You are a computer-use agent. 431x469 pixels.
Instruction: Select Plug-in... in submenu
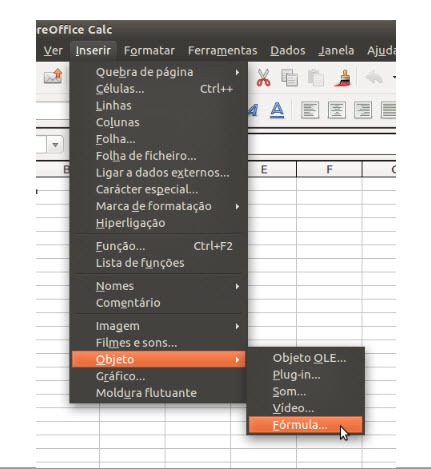pyautogui.click(x=305, y=375)
